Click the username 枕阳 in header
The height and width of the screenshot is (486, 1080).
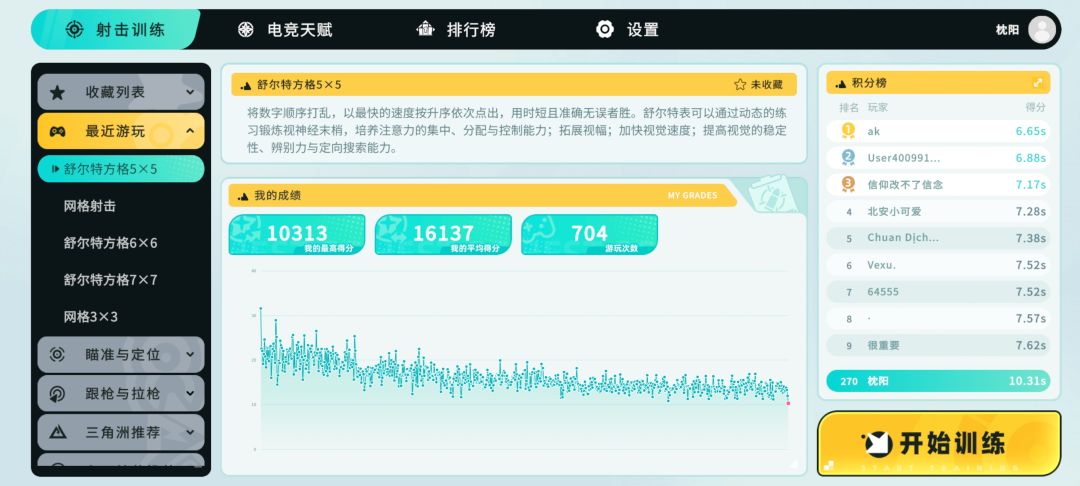tap(1007, 30)
